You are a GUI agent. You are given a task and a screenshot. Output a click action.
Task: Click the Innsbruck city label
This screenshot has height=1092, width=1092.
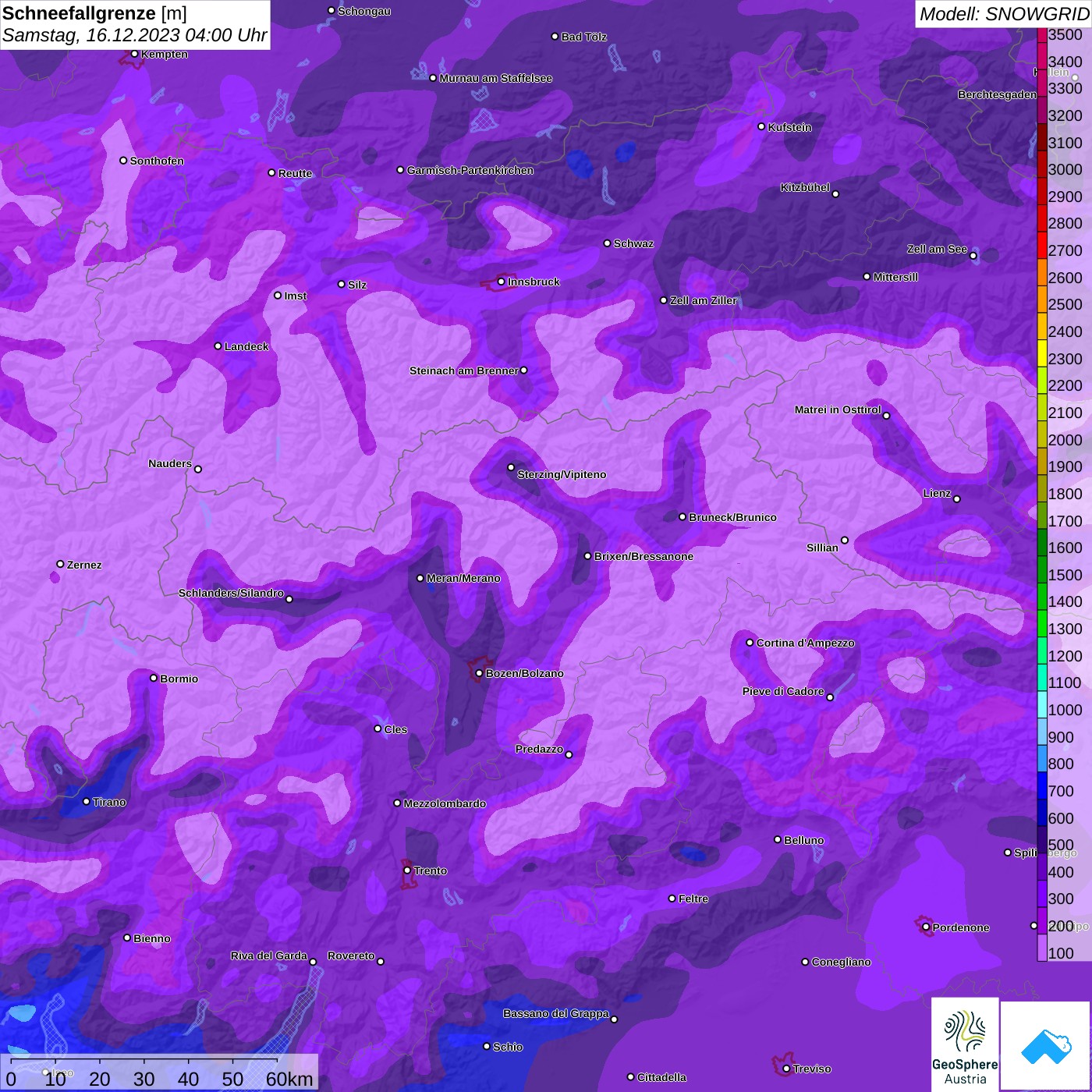coord(534,282)
